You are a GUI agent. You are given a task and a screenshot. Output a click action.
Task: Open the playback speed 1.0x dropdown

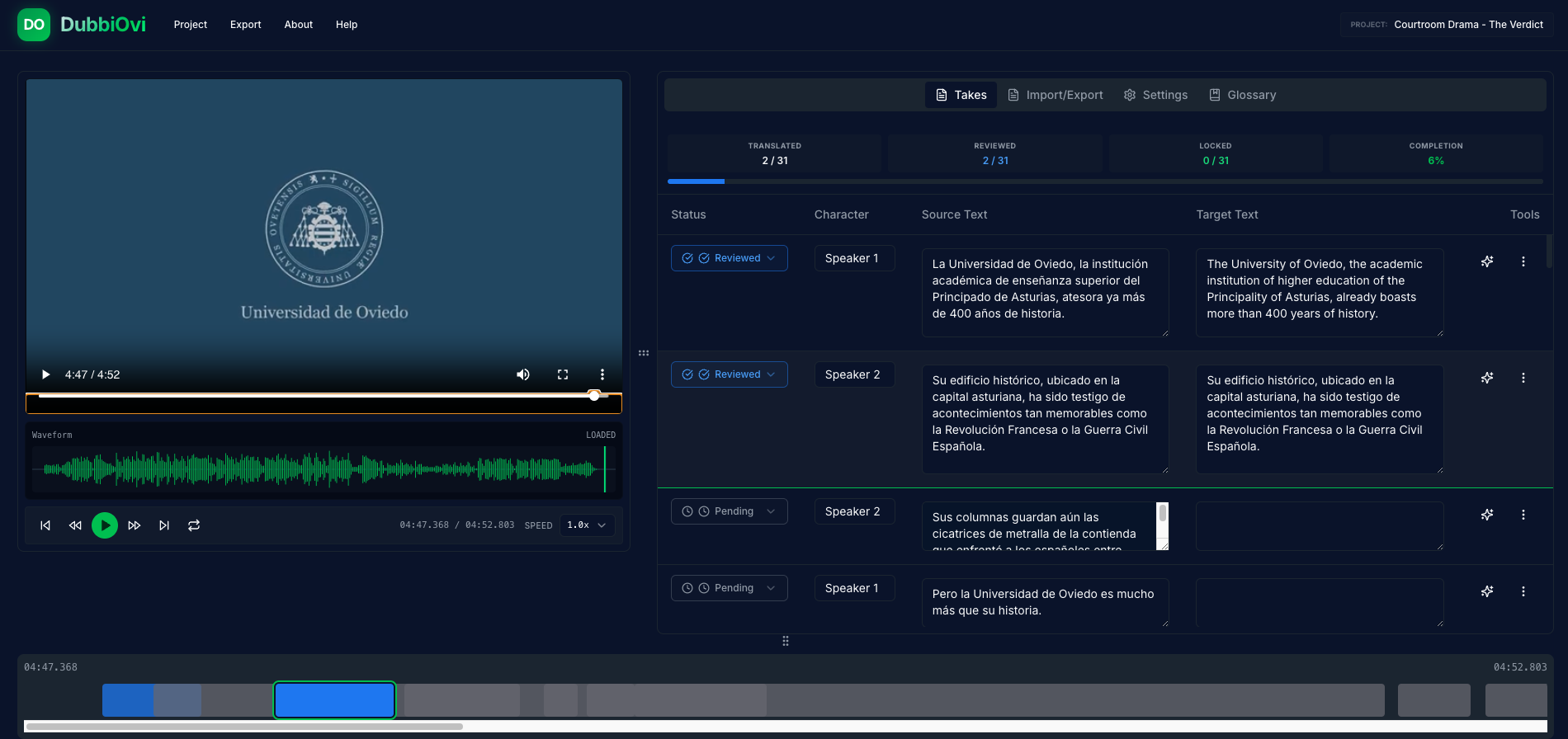pyautogui.click(x=587, y=525)
